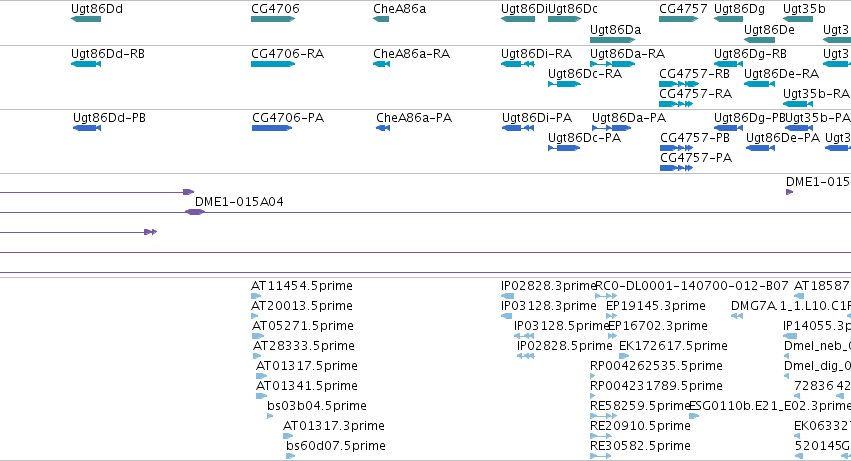Viewport: 851px width, 461px height.
Task: Click the Ugt35b gene glyph
Action: [x=798, y=19]
